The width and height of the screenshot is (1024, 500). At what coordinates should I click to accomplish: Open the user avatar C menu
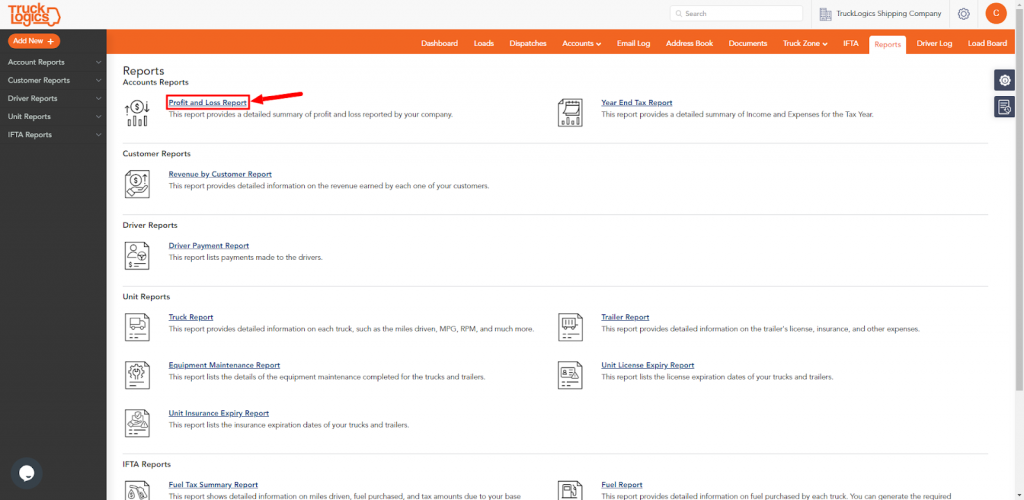coord(996,13)
